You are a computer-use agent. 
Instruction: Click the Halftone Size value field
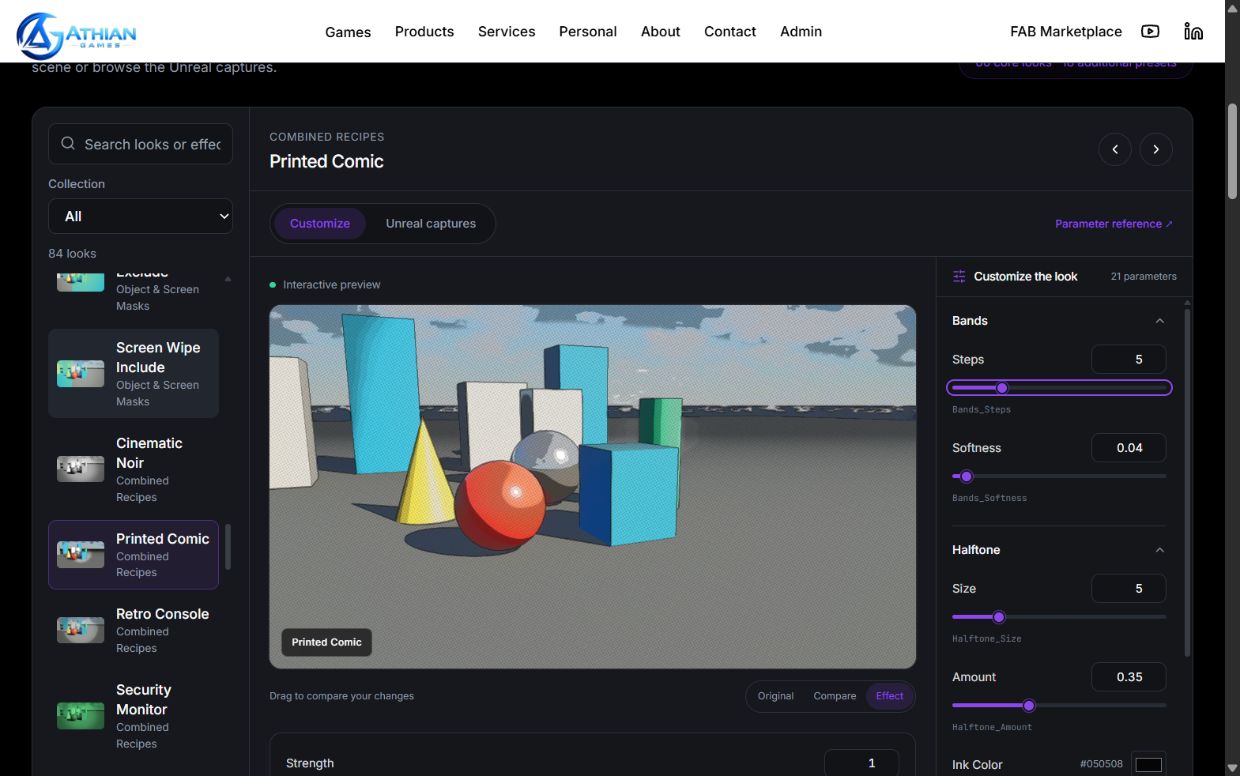[1128, 589]
